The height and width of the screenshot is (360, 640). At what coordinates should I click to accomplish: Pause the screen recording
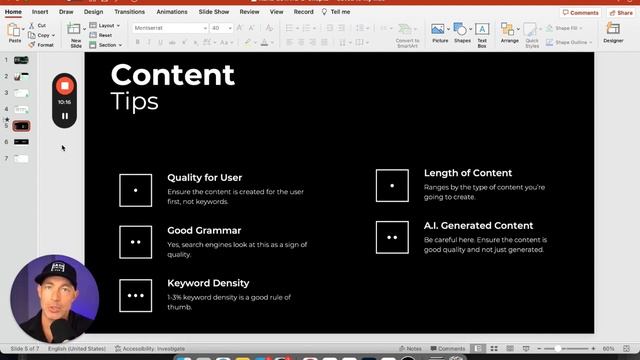tap(64, 116)
